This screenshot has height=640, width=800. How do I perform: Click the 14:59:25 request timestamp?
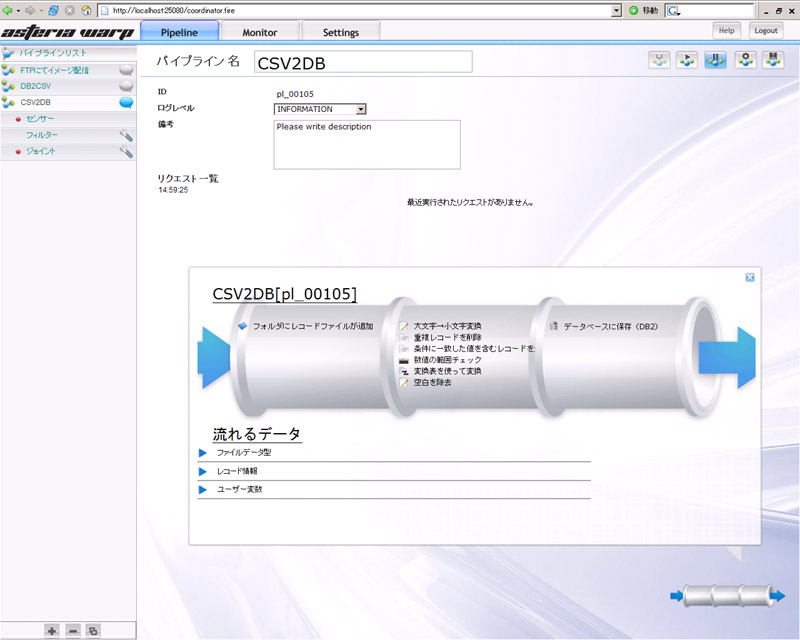pos(173,190)
